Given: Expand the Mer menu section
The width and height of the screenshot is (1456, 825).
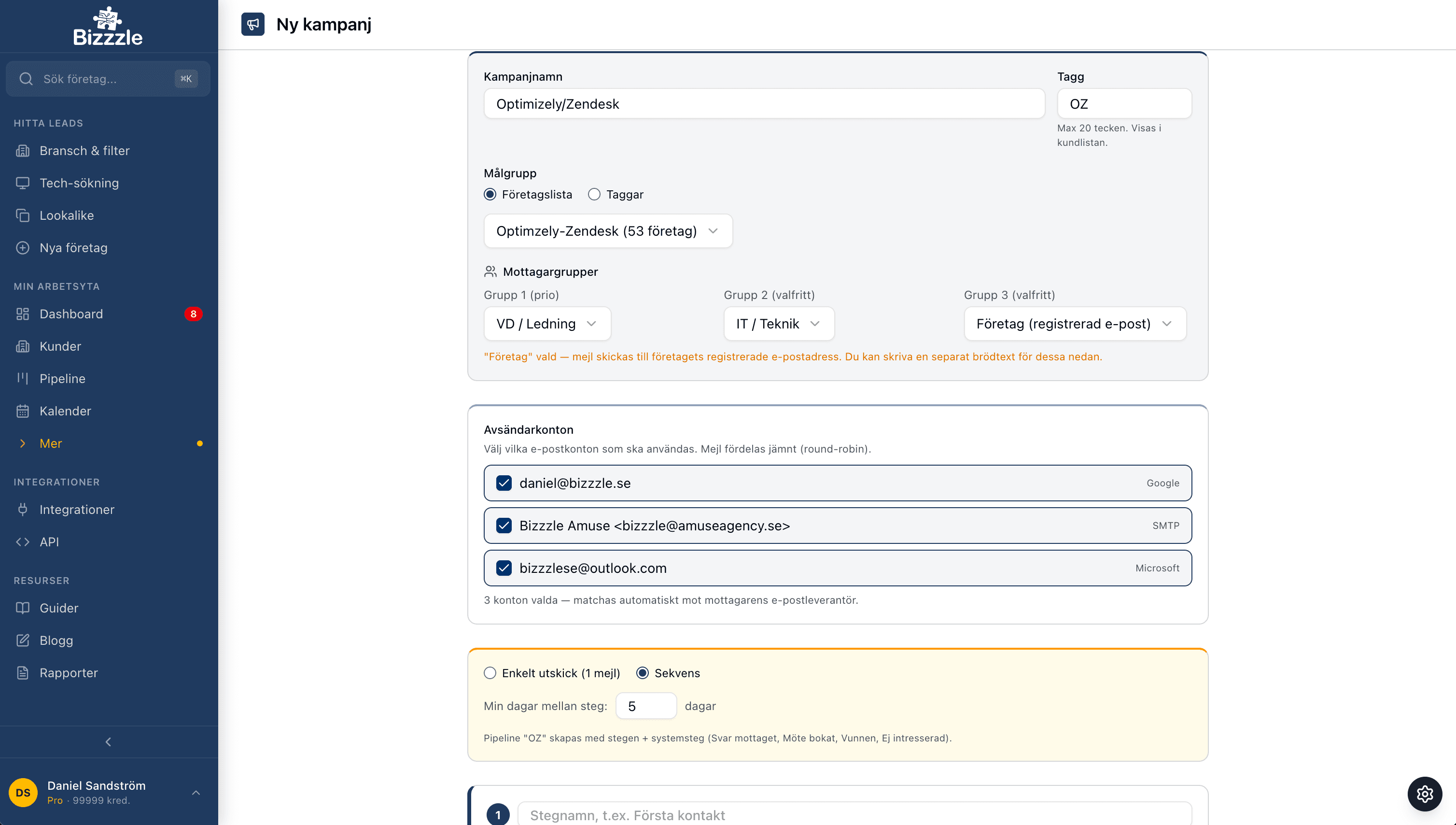Looking at the screenshot, I should [50, 443].
